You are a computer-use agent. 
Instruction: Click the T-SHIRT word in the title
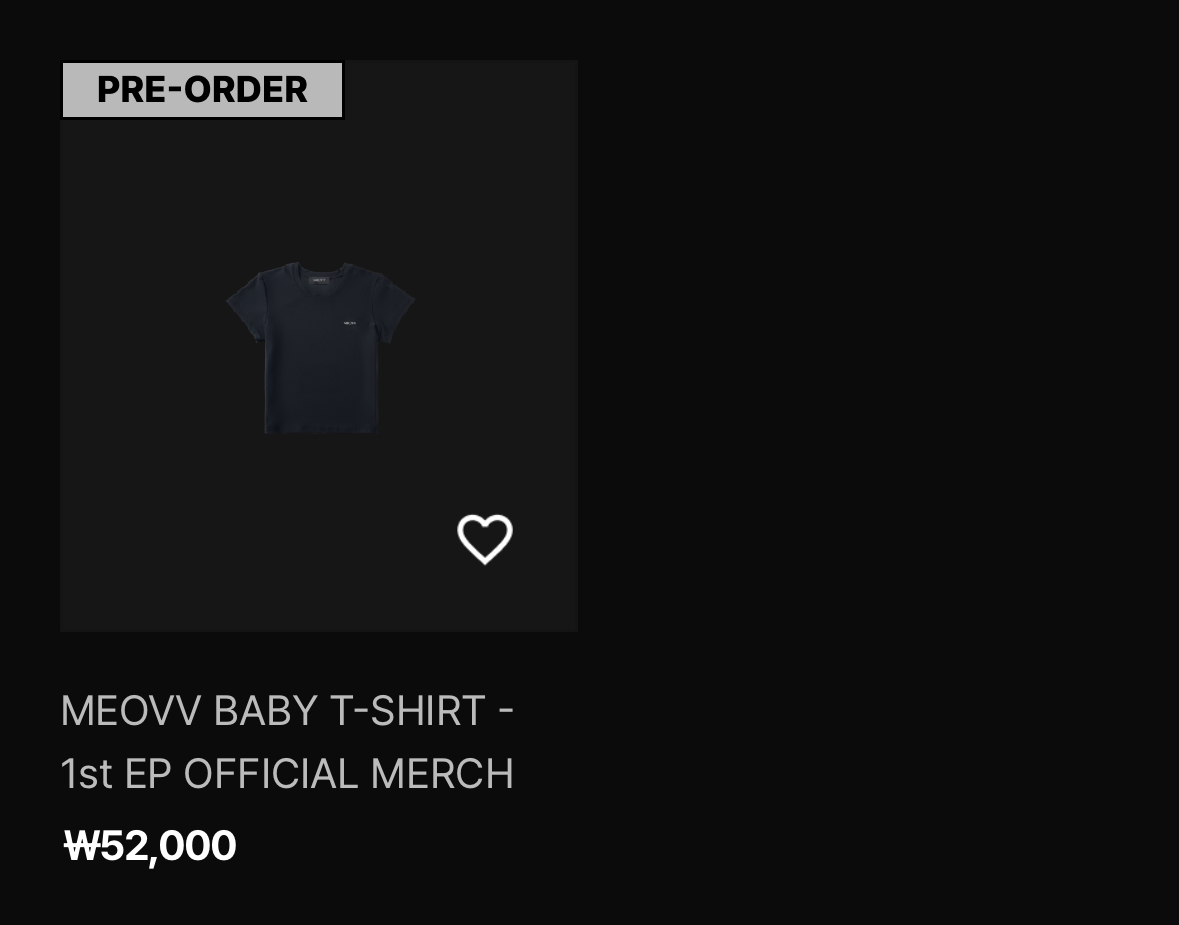click(408, 711)
